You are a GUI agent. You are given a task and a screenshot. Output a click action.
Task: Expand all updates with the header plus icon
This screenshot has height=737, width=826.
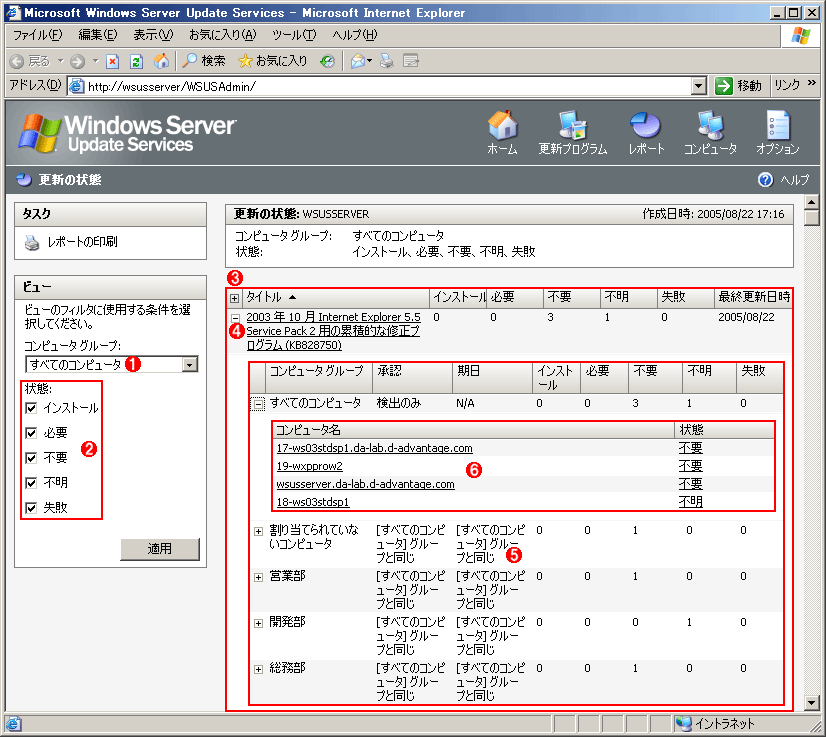click(x=235, y=298)
